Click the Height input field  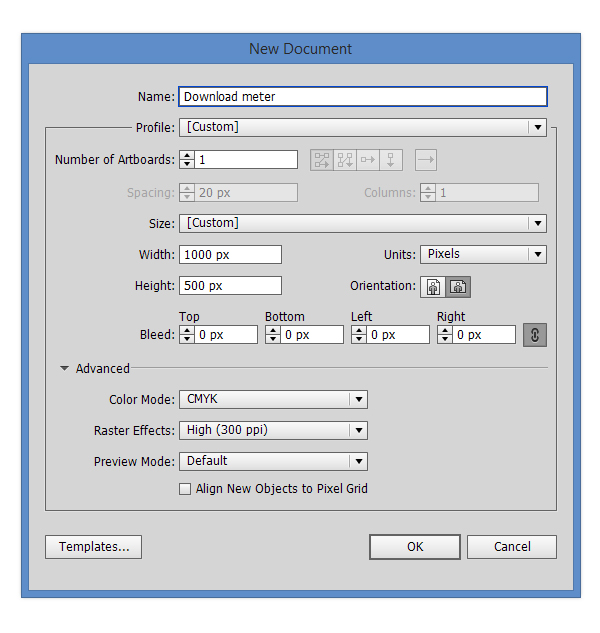point(231,286)
